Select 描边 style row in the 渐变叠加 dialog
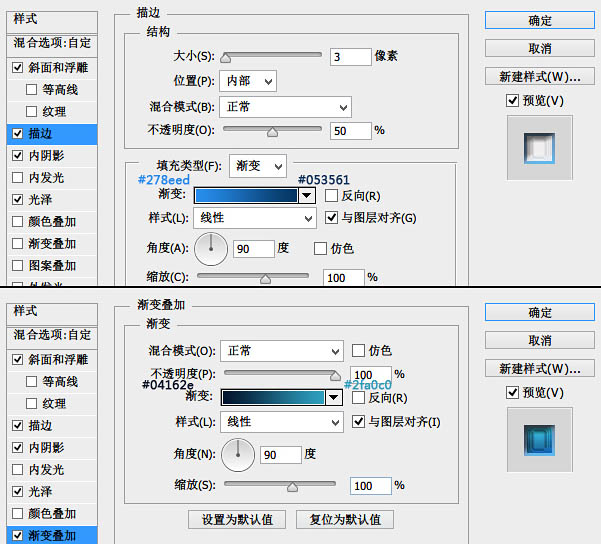The height and width of the screenshot is (544, 601). click(x=52, y=426)
